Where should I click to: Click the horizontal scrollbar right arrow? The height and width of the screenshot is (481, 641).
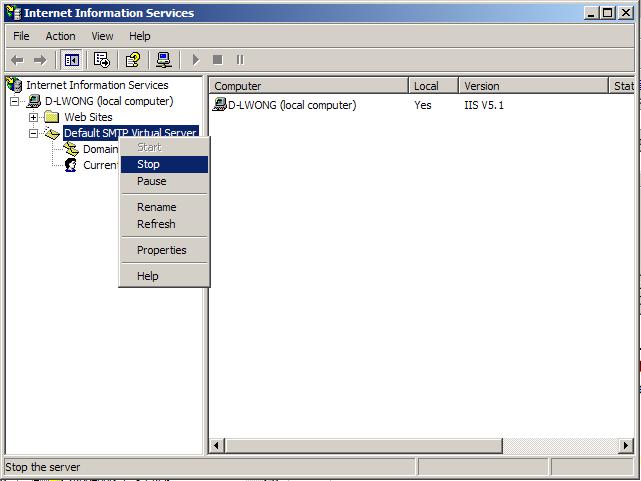[625, 445]
